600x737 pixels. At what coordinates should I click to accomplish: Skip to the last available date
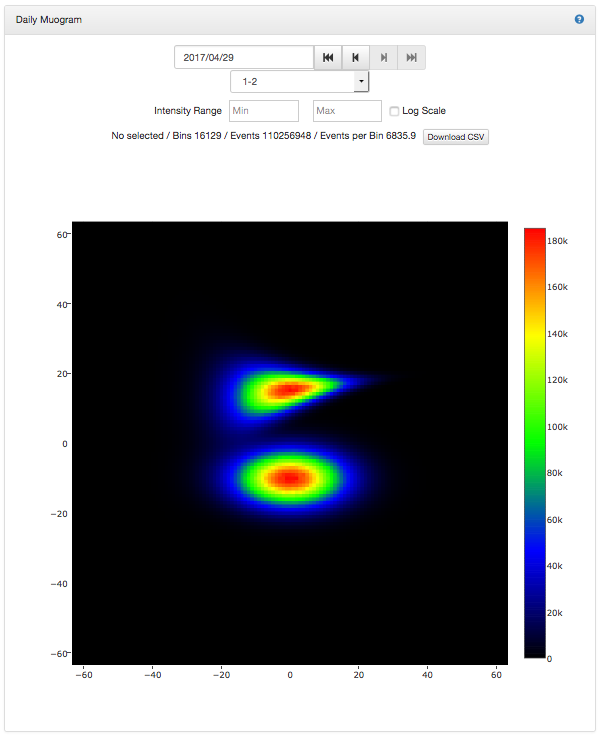(x=411, y=58)
